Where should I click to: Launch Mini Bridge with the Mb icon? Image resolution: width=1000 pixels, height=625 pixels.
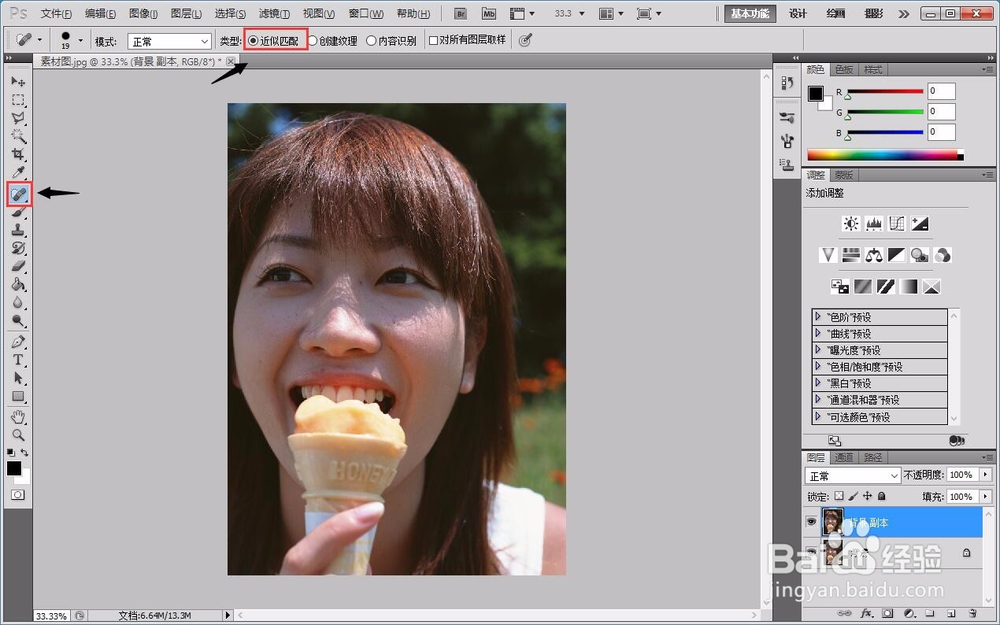point(489,13)
